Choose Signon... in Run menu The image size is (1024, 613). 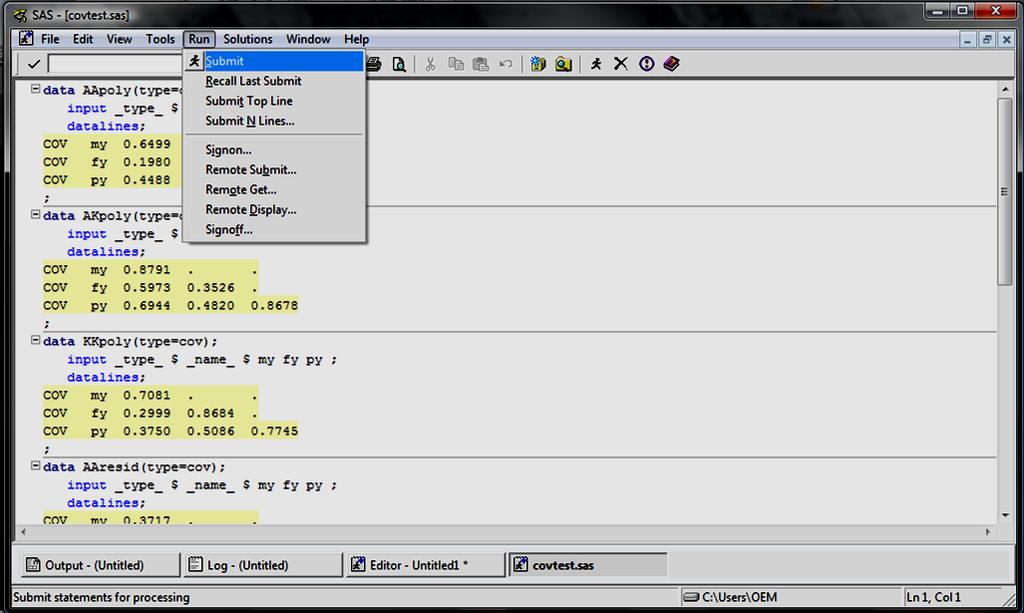click(274, 149)
